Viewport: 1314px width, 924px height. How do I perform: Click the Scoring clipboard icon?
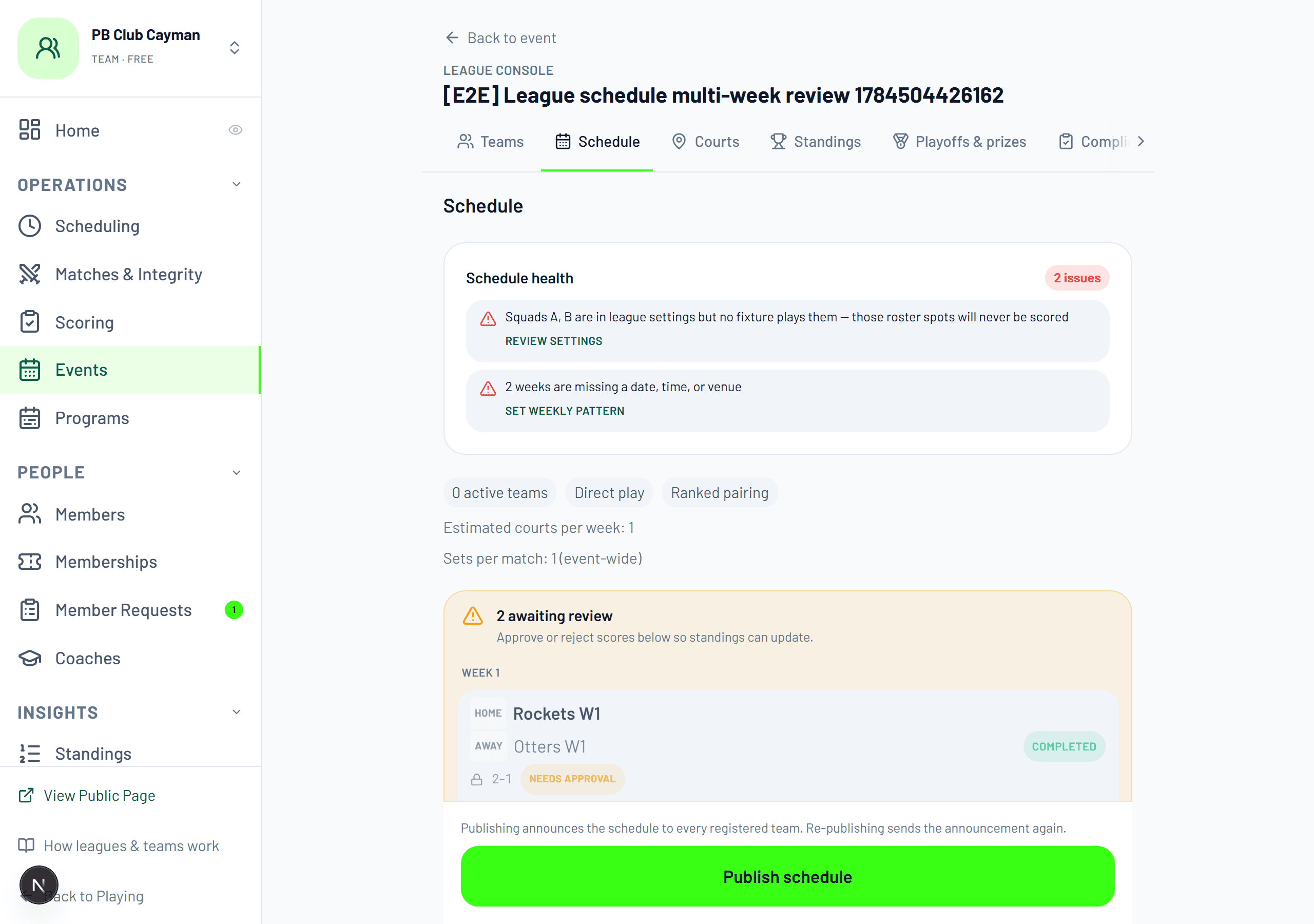pyautogui.click(x=30, y=322)
